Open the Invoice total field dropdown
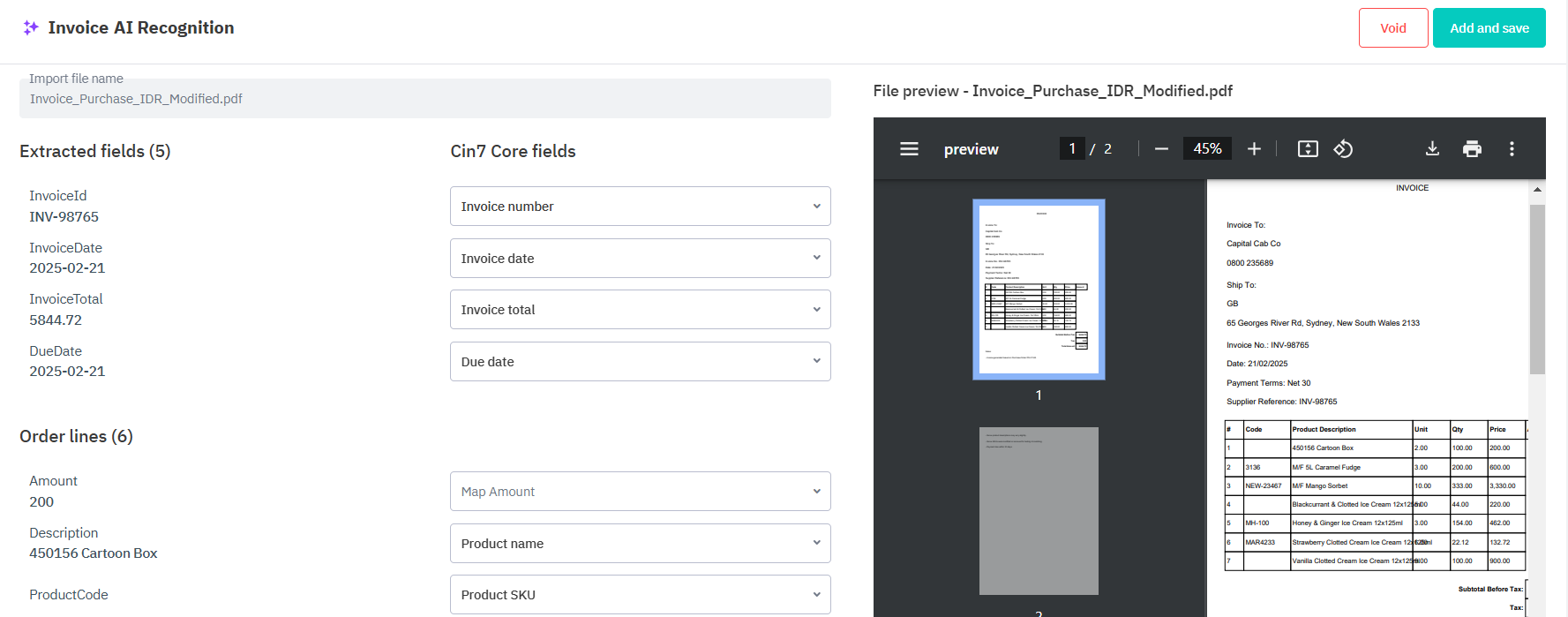 click(x=640, y=310)
